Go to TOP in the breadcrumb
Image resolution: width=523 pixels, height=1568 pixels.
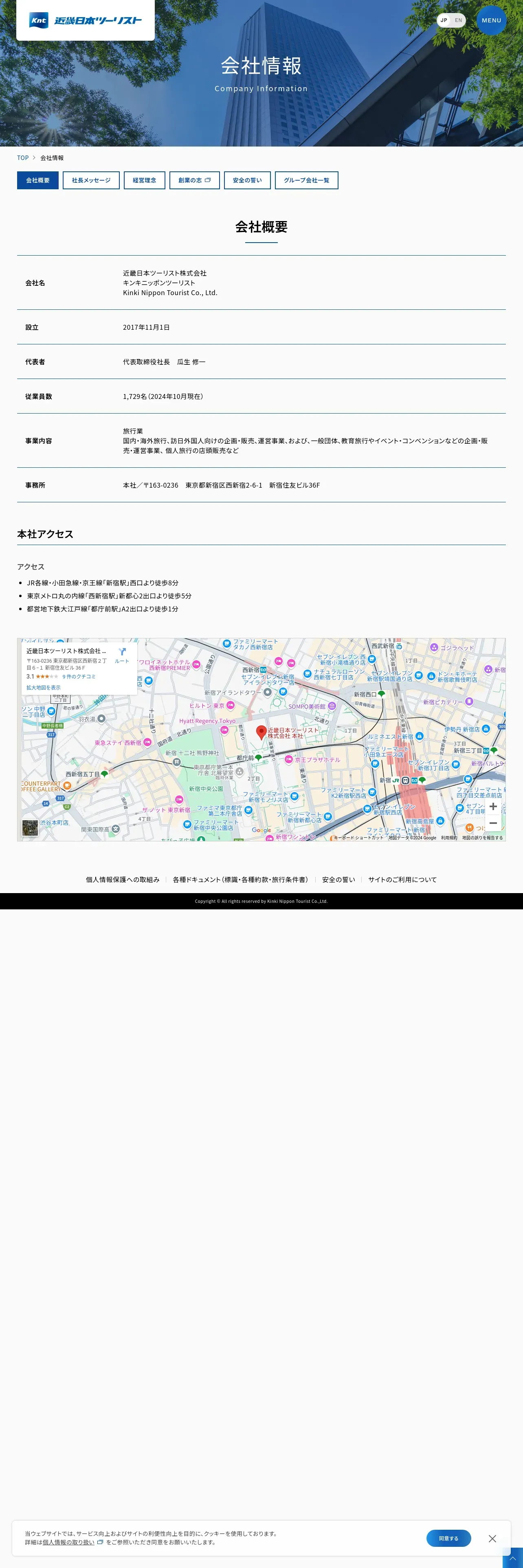tap(22, 158)
